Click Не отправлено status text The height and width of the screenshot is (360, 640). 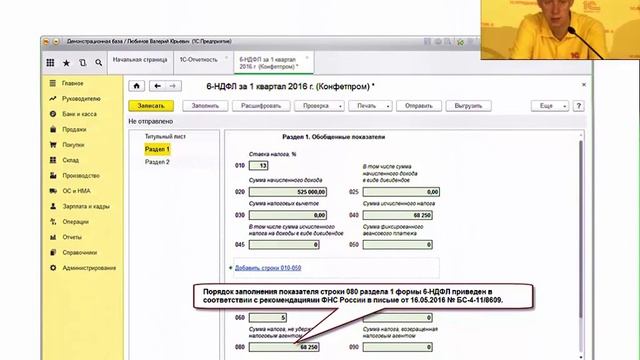click(151, 122)
